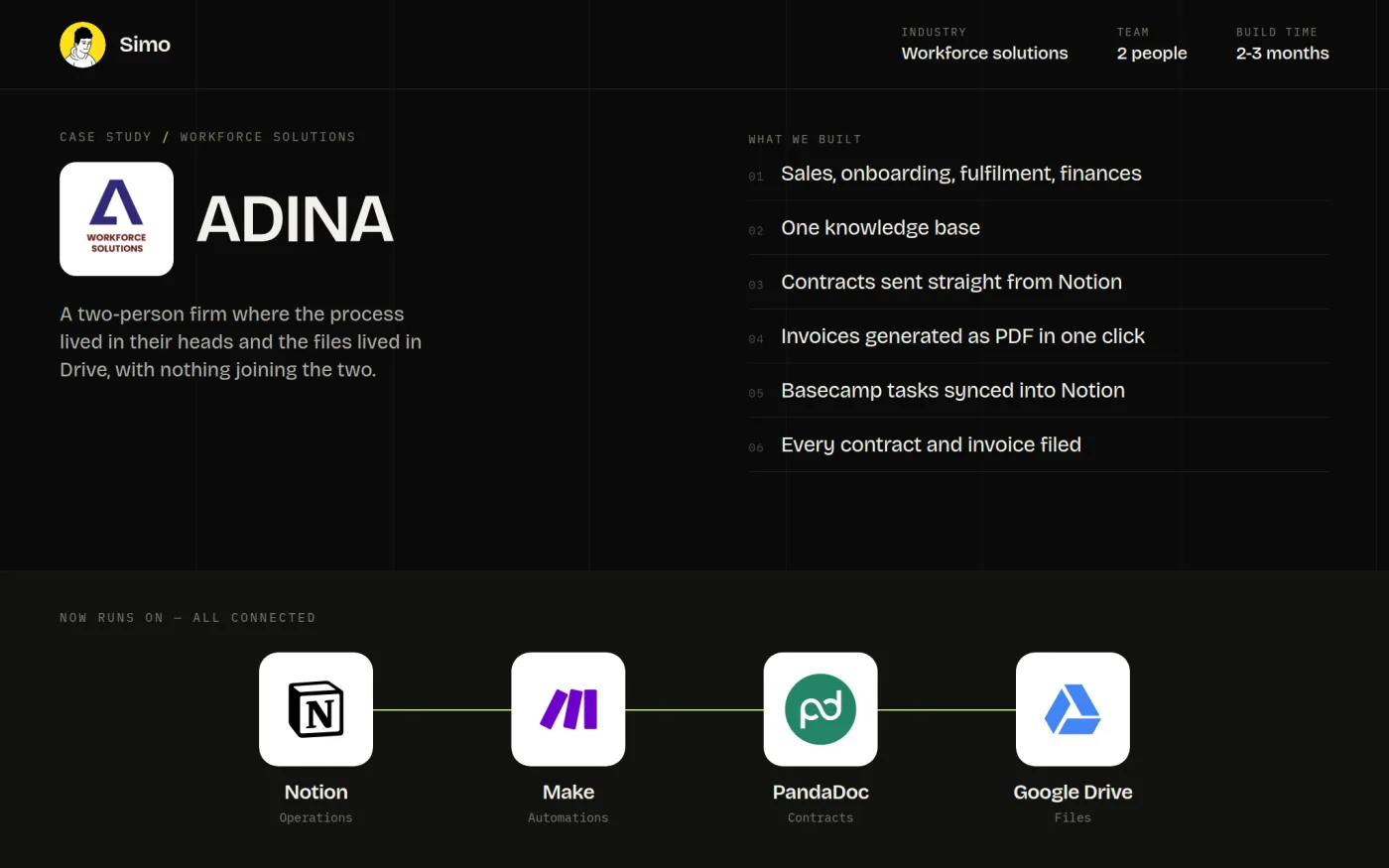Click the 'WHAT WE BUILT' heading

click(805, 140)
